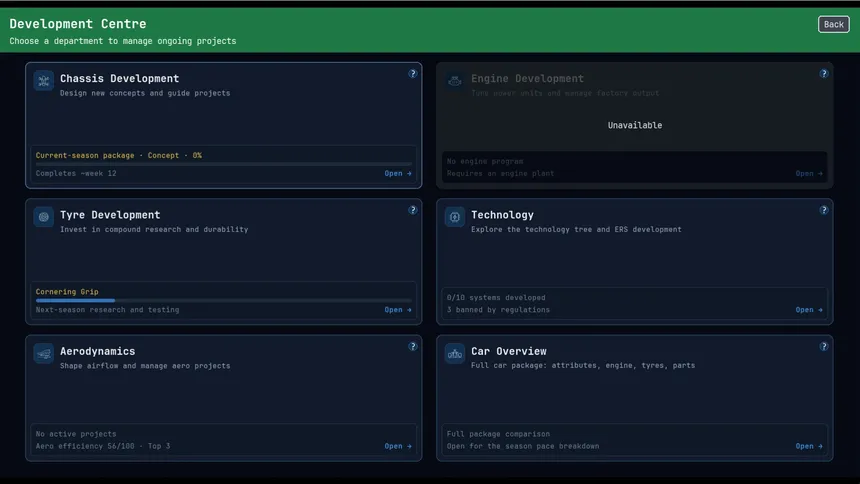This screenshot has height=484, width=860.
Task: Click the Tyre Development tyre icon
Action: [43, 217]
